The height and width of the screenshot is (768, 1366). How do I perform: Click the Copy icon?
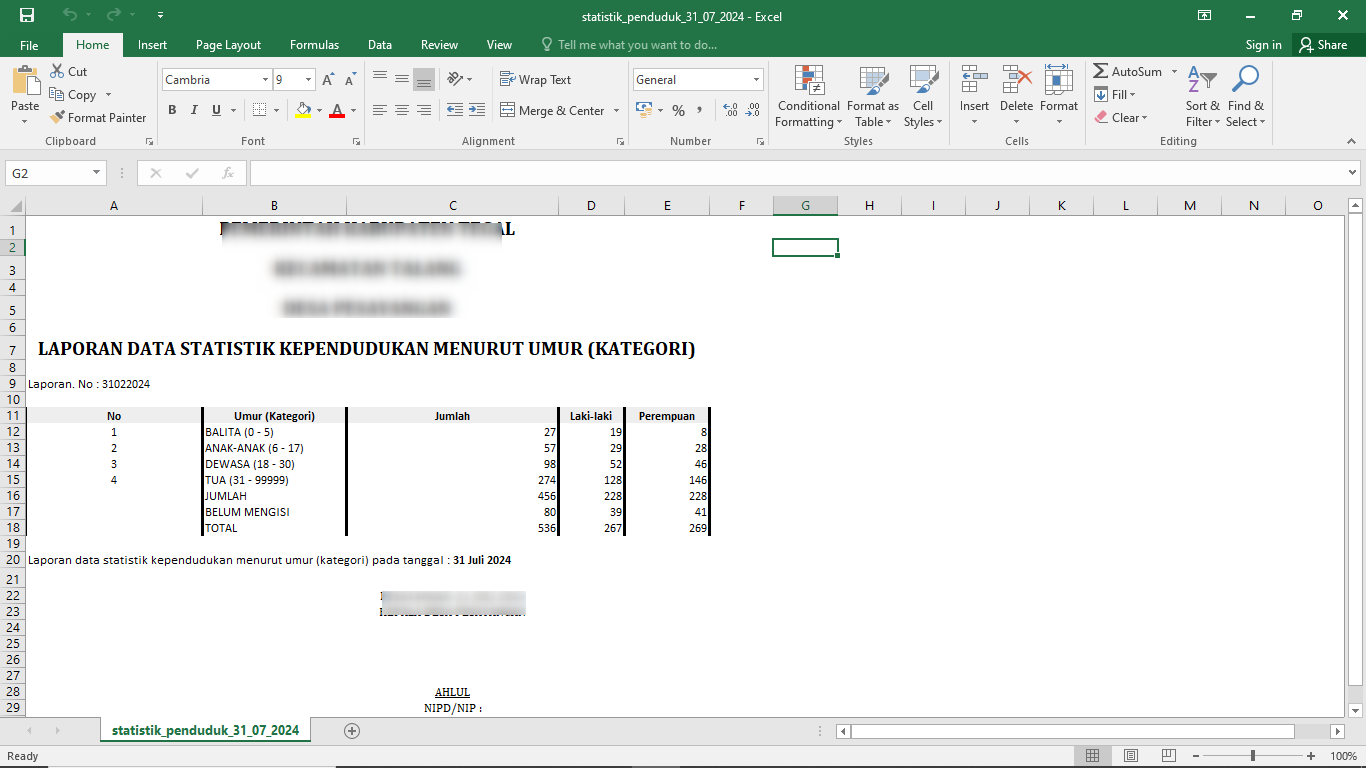point(57,94)
